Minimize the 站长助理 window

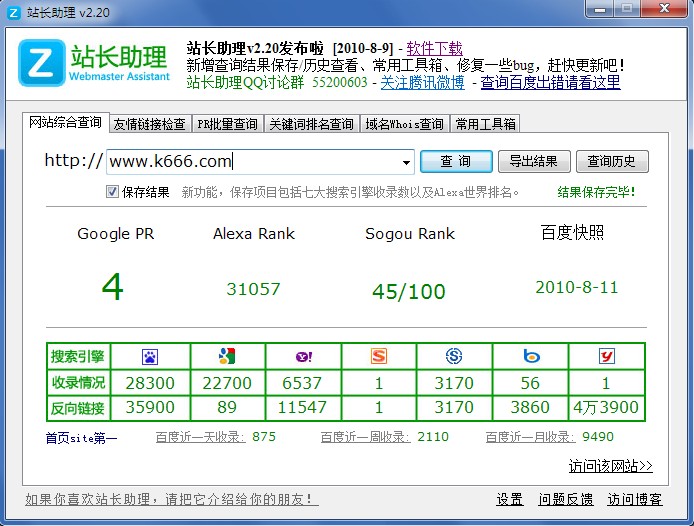[x=600, y=9]
